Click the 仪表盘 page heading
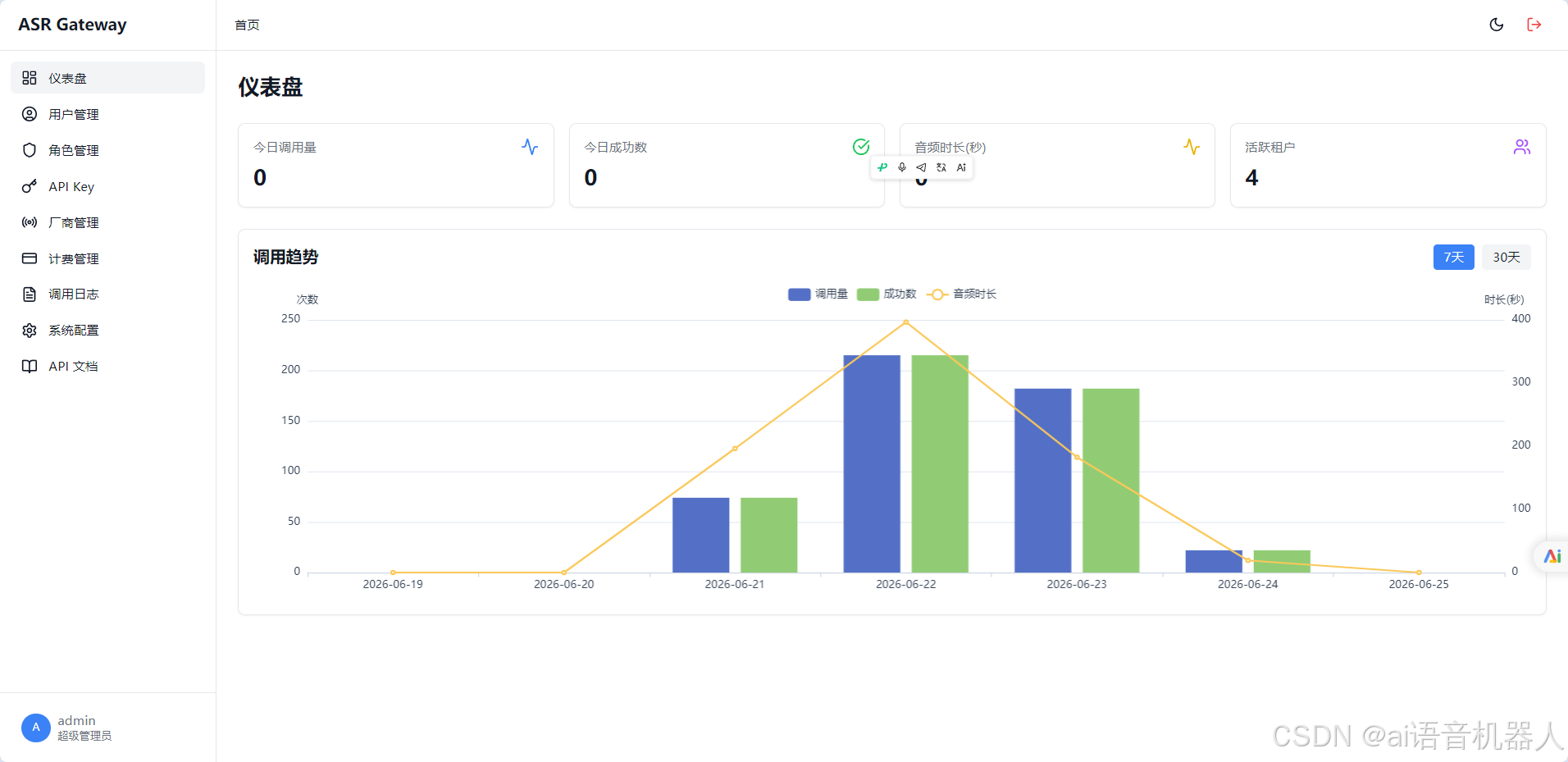 coord(271,87)
